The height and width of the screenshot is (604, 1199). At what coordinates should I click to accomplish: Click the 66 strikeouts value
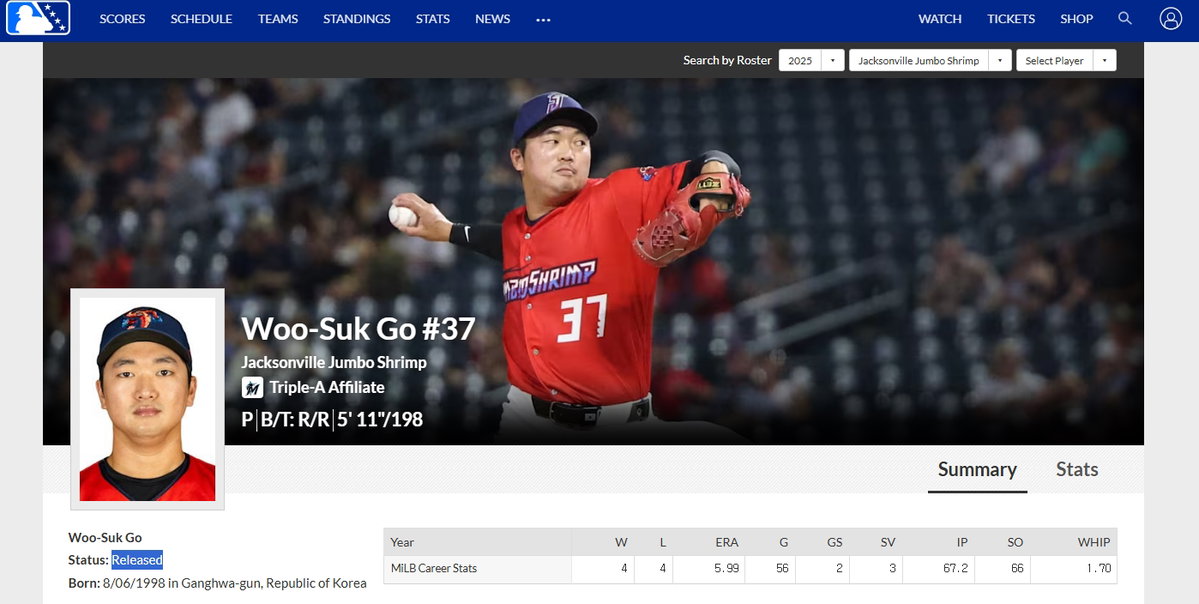[1016, 569]
